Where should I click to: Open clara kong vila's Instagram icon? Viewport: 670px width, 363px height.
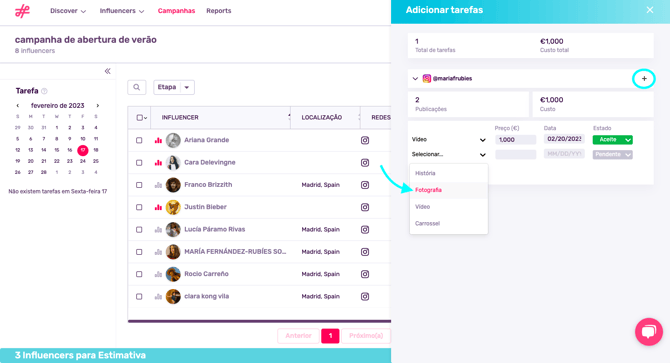point(365,296)
